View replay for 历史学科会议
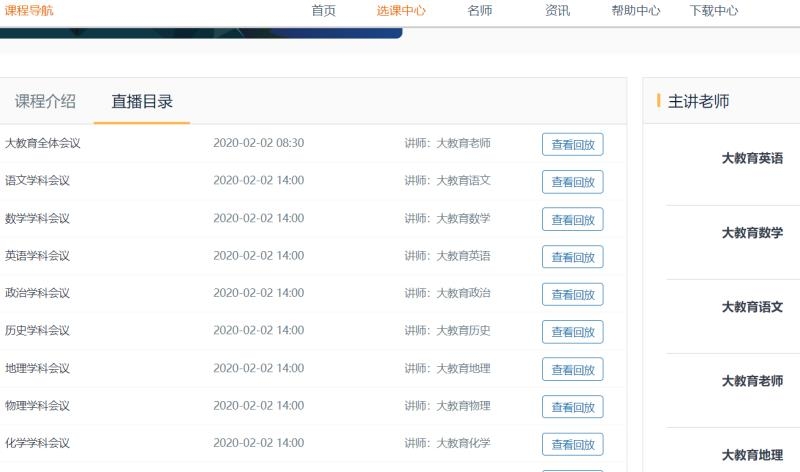The image size is (800, 472). 572,332
